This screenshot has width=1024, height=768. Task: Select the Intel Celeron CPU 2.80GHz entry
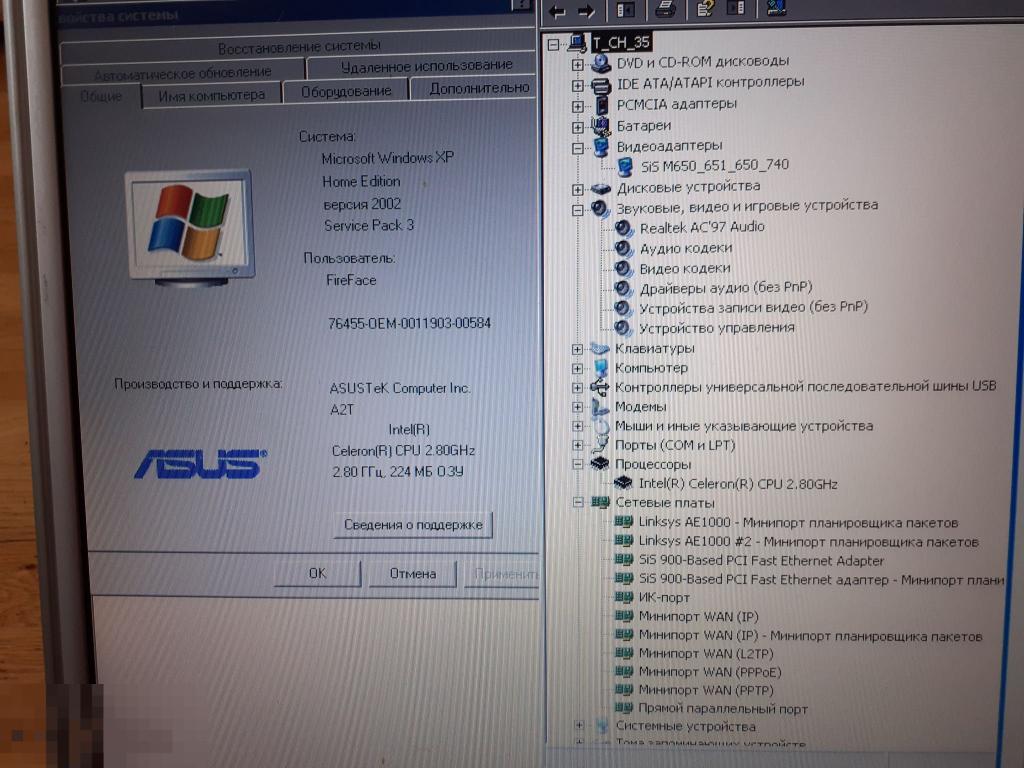coord(738,484)
